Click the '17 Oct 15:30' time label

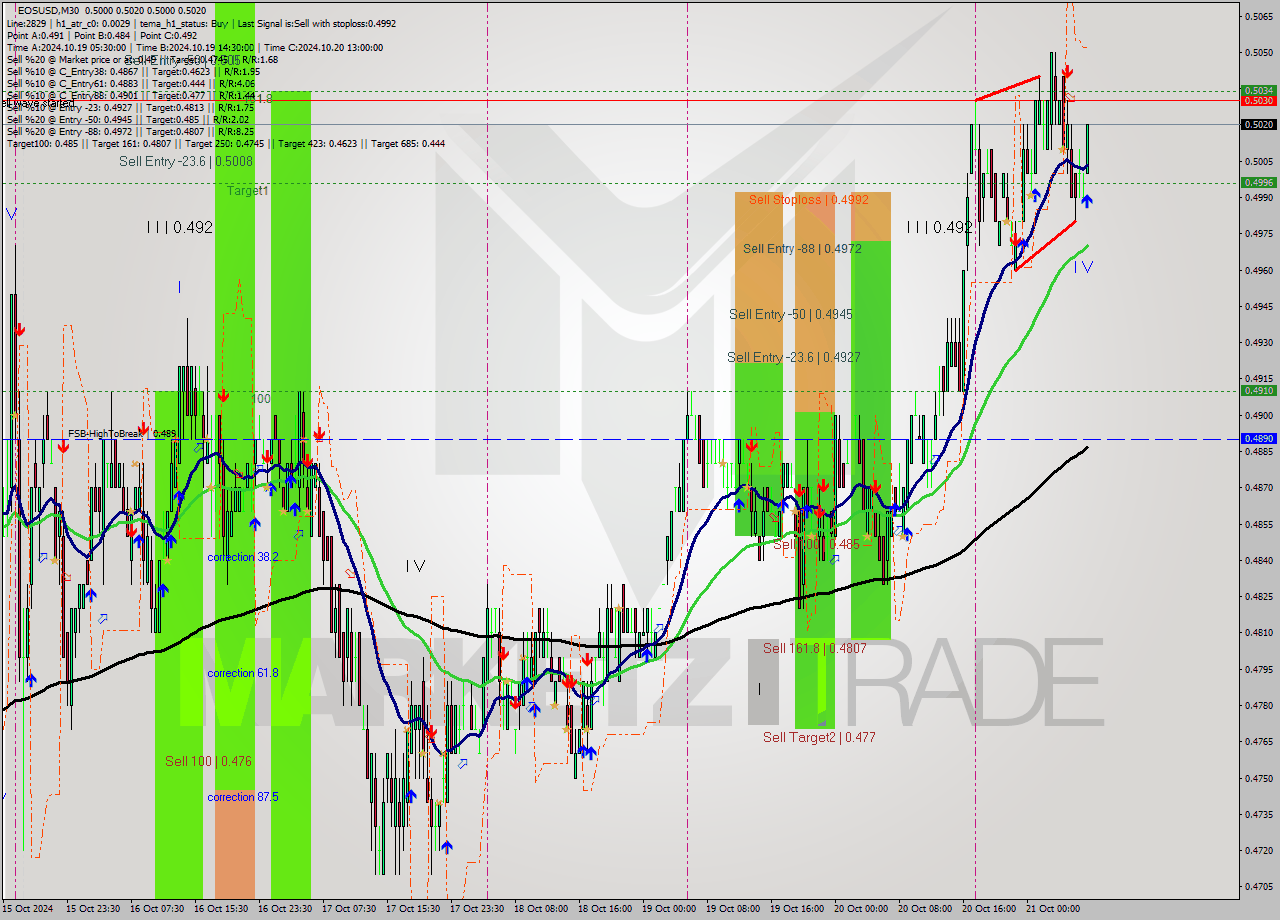click(x=414, y=909)
